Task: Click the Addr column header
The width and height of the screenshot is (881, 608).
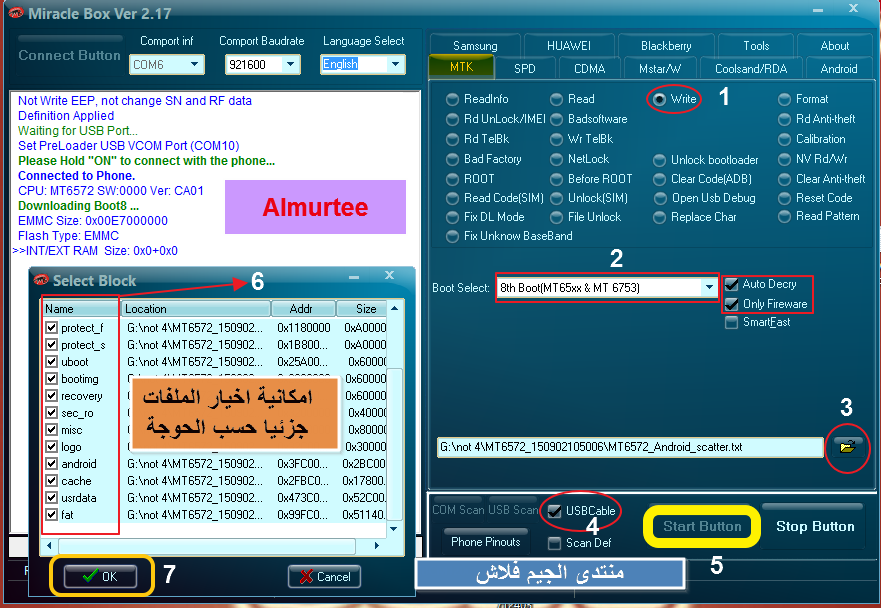Action: [x=303, y=309]
